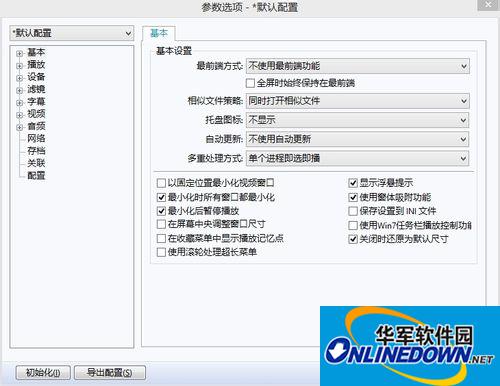The height and width of the screenshot is (386, 500).
Task: Enable 使用滚轮处理超长菜单 checkbox
Action: 161,252
